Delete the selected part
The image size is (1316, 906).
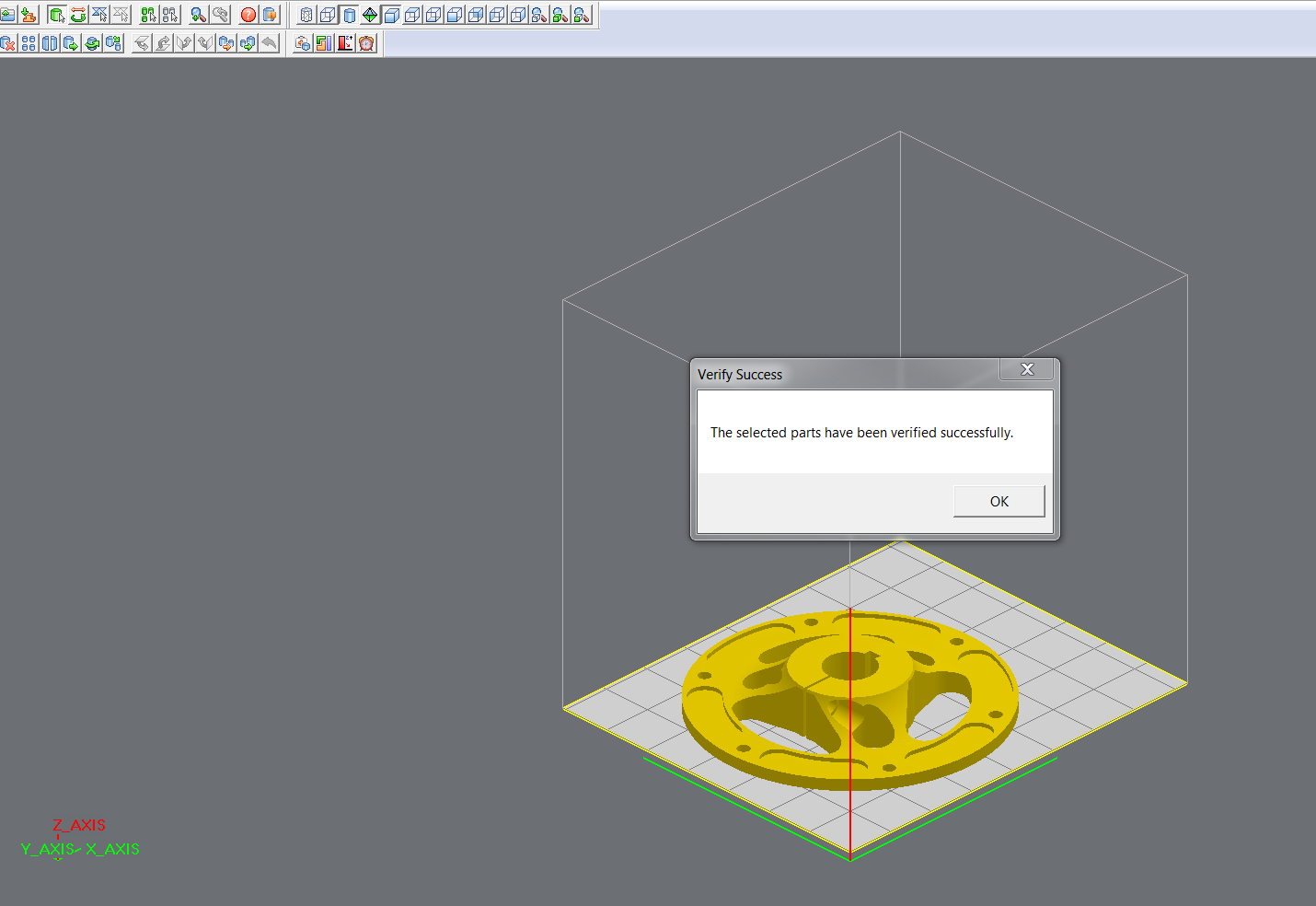(x=7, y=42)
